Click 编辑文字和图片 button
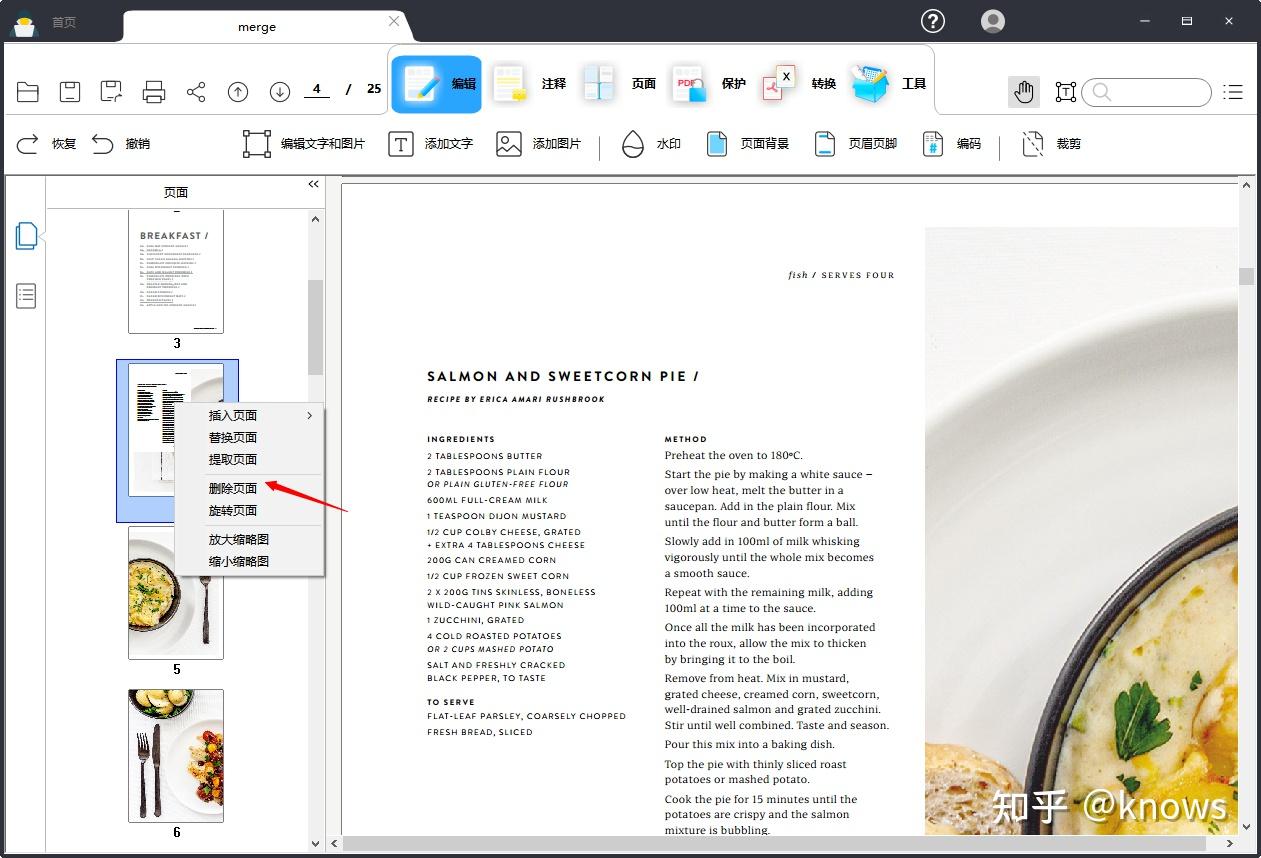The image size is (1261, 858). tap(304, 144)
